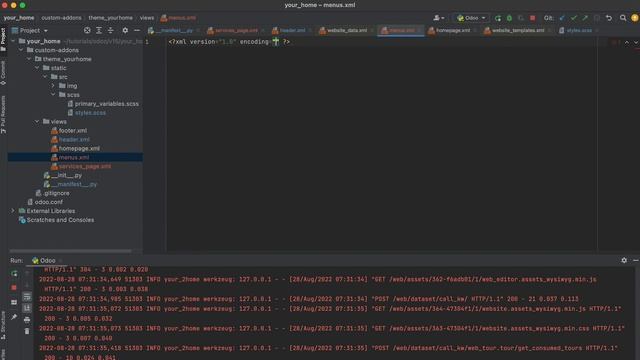
Task: Run Git update project (blue arrow)
Action: coord(562,18)
